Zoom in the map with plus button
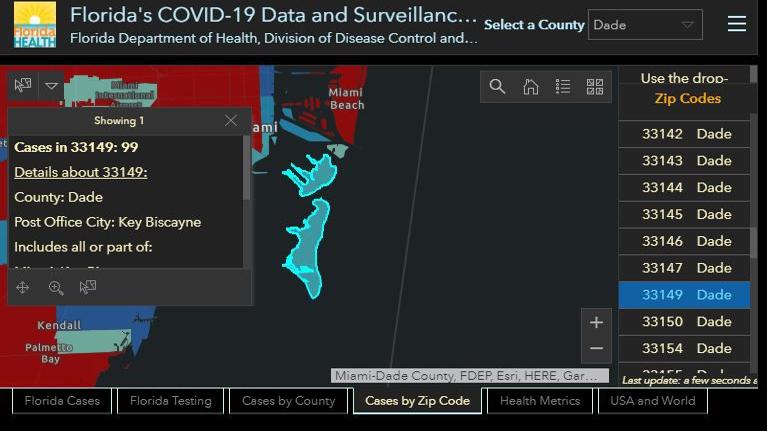The image size is (767, 431). point(596,322)
